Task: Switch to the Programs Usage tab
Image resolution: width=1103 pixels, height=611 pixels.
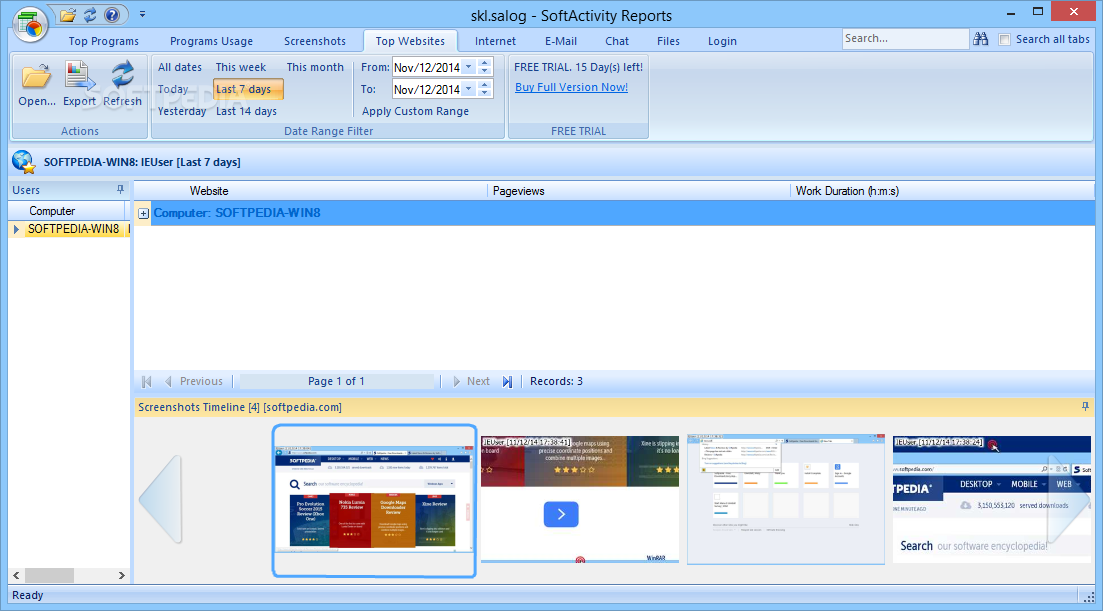Action: 211,41
